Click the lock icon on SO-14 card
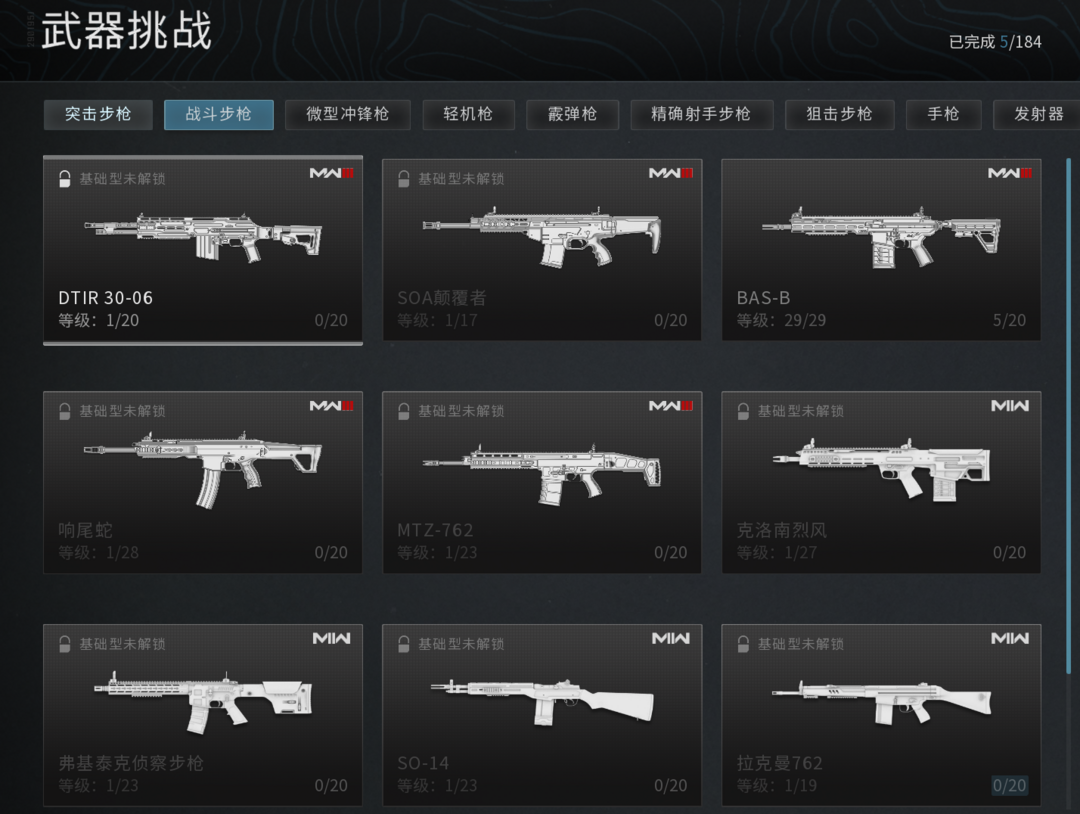The width and height of the screenshot is (1080, 814). 404,644
